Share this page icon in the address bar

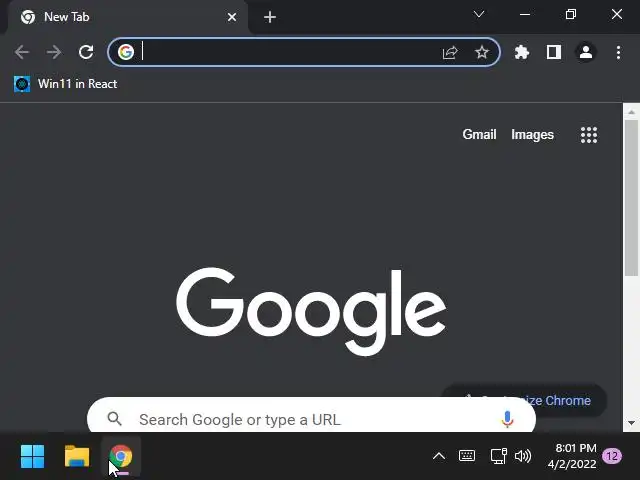[450, 52]
